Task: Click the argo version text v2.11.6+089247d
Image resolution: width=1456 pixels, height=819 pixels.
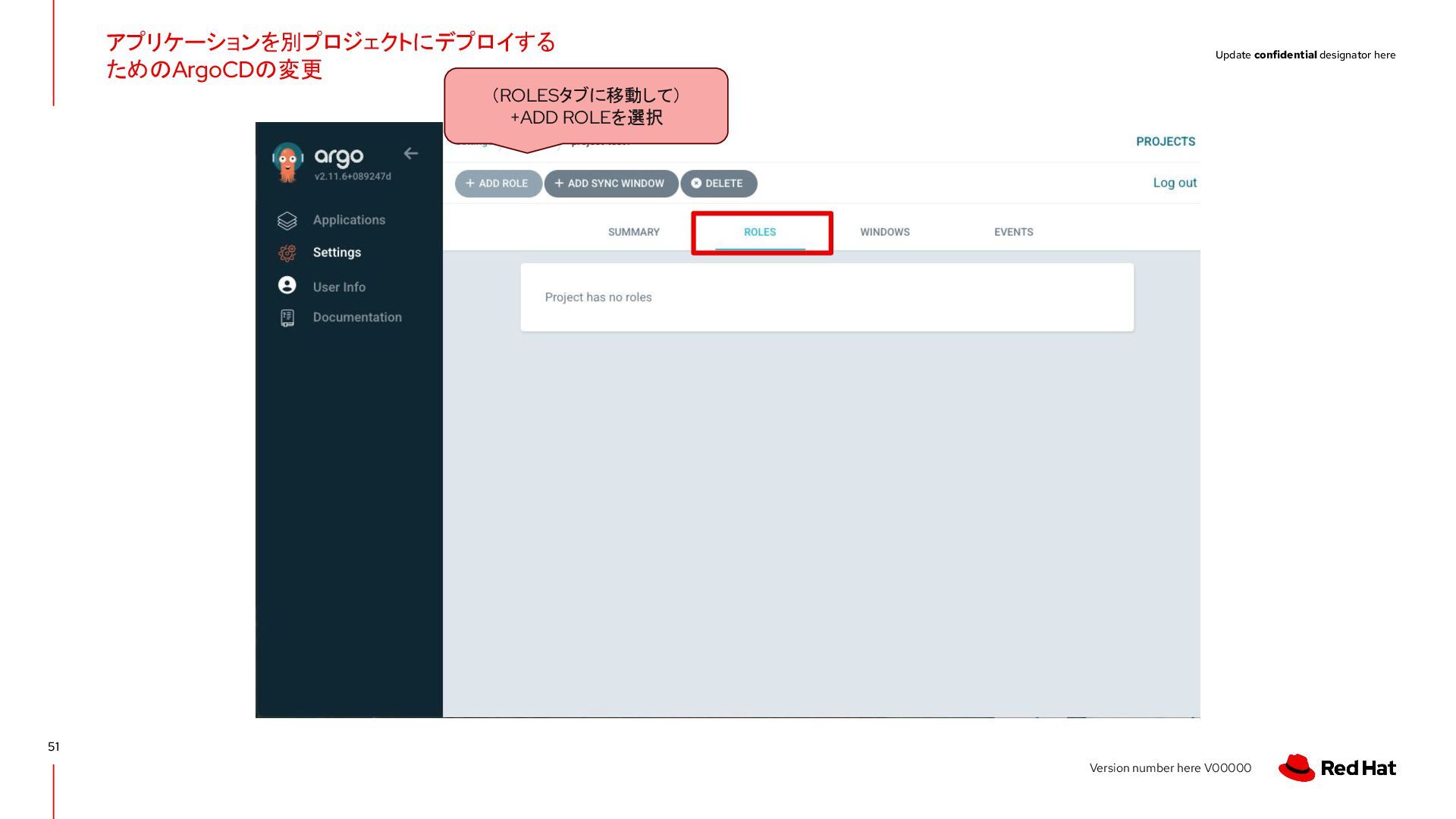Action: pyautogui.click(x=353, y=177)
